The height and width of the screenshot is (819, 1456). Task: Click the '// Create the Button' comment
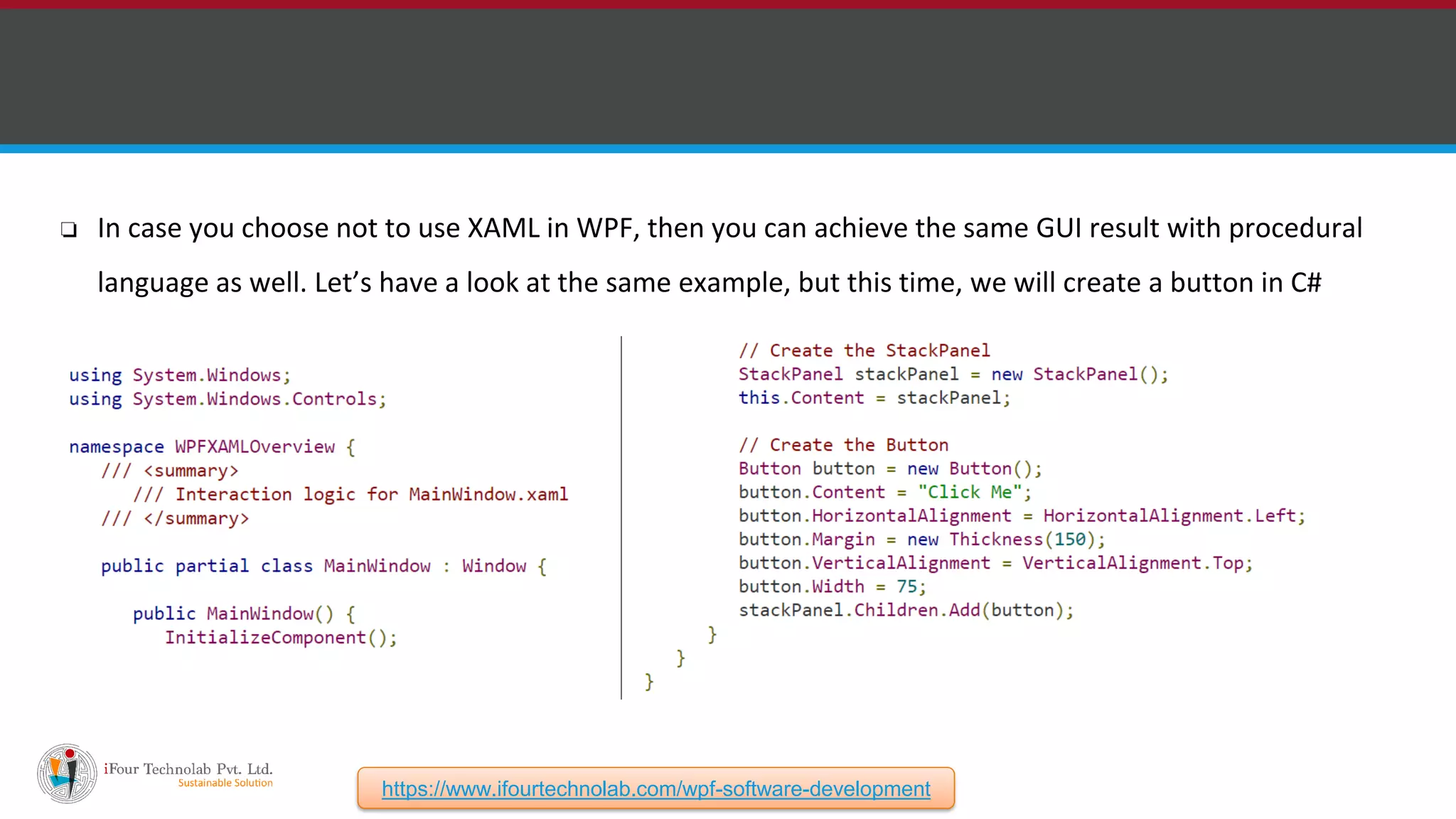tap(843, 445)
